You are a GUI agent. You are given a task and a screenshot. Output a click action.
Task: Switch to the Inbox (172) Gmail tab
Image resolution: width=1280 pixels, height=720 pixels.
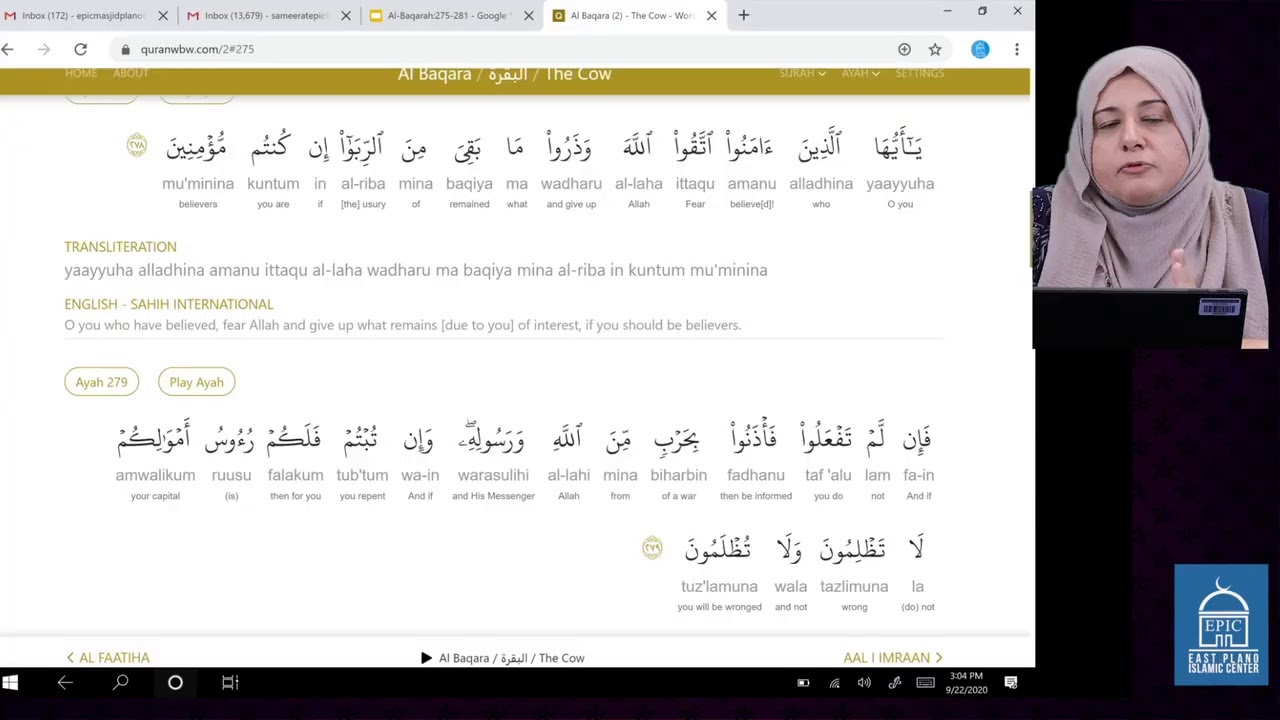(83, 16)
